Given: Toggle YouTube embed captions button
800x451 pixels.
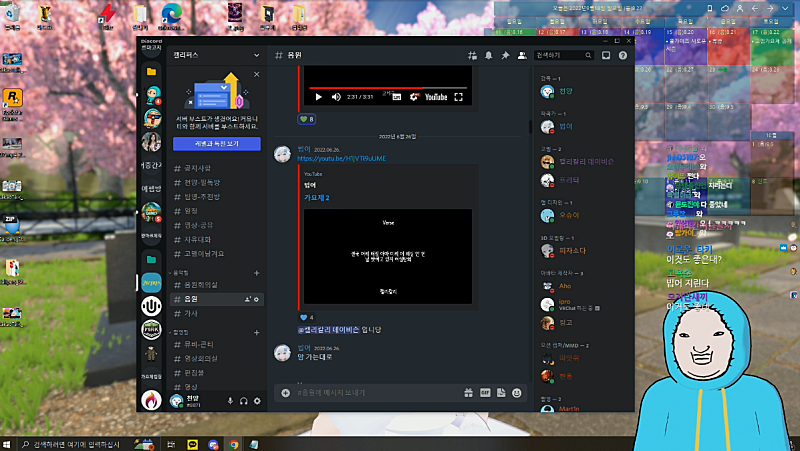Looking at the screenshot, I should 397,97.
